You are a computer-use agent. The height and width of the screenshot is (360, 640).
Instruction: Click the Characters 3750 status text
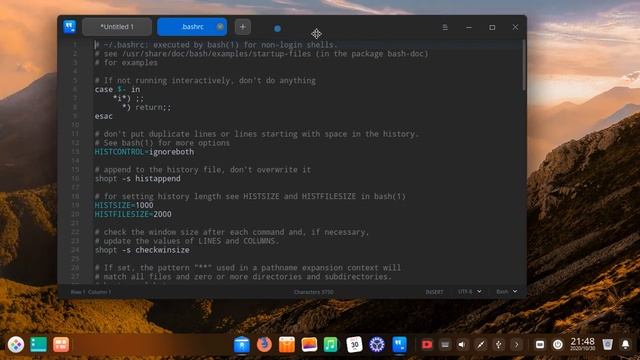(313, 292)
